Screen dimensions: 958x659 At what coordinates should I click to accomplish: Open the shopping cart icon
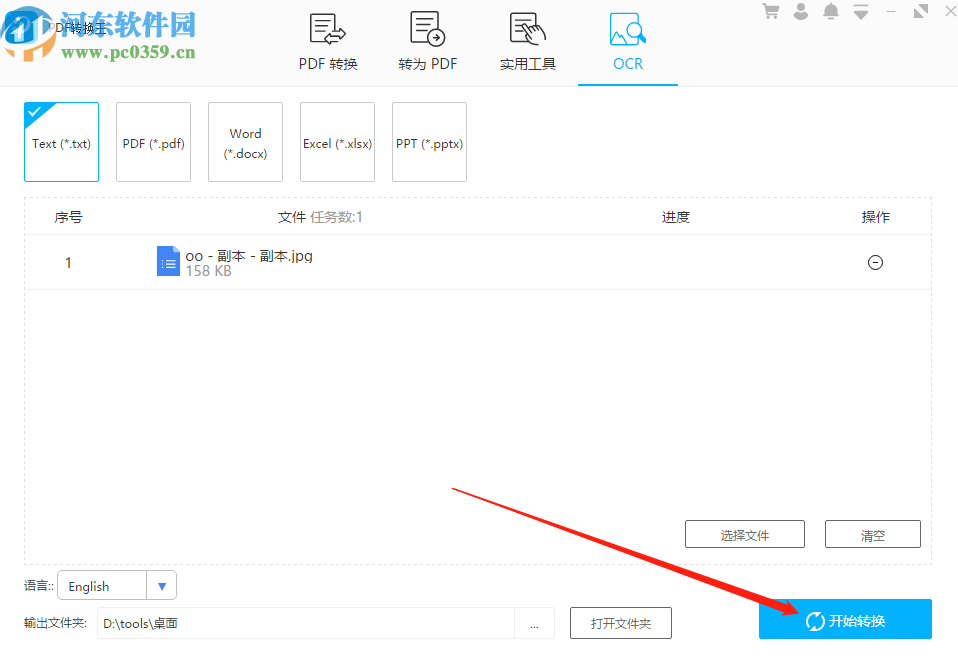(x=771, y=11)
